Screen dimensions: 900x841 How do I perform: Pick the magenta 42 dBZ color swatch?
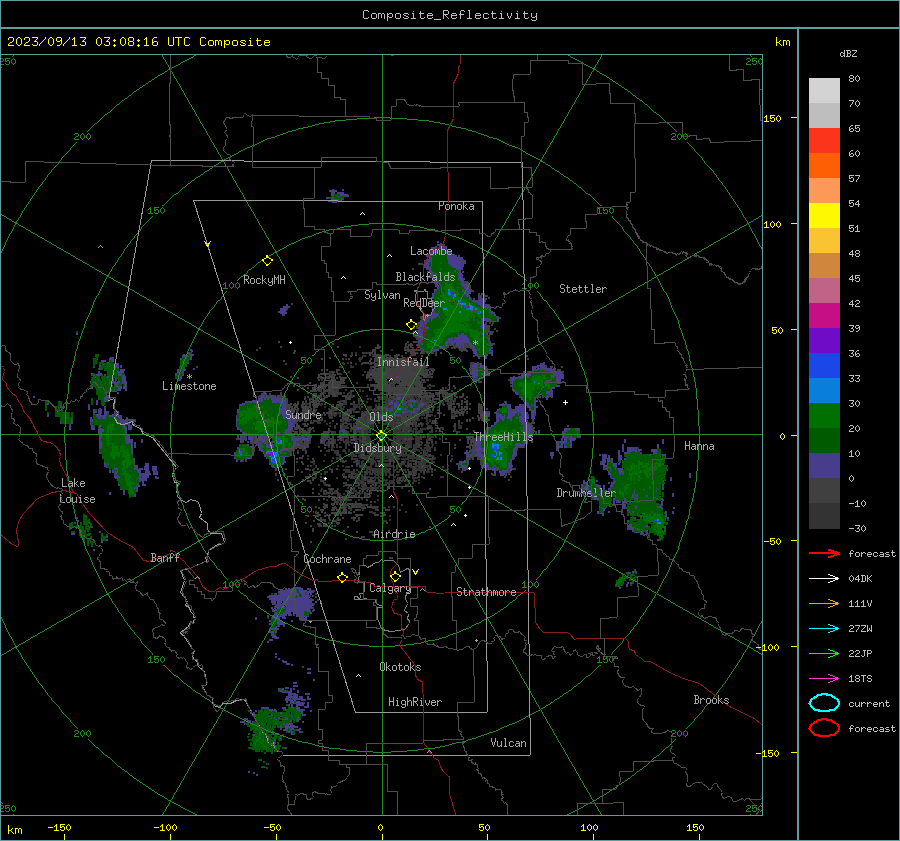pyautogui.click(x=824, y=316)
